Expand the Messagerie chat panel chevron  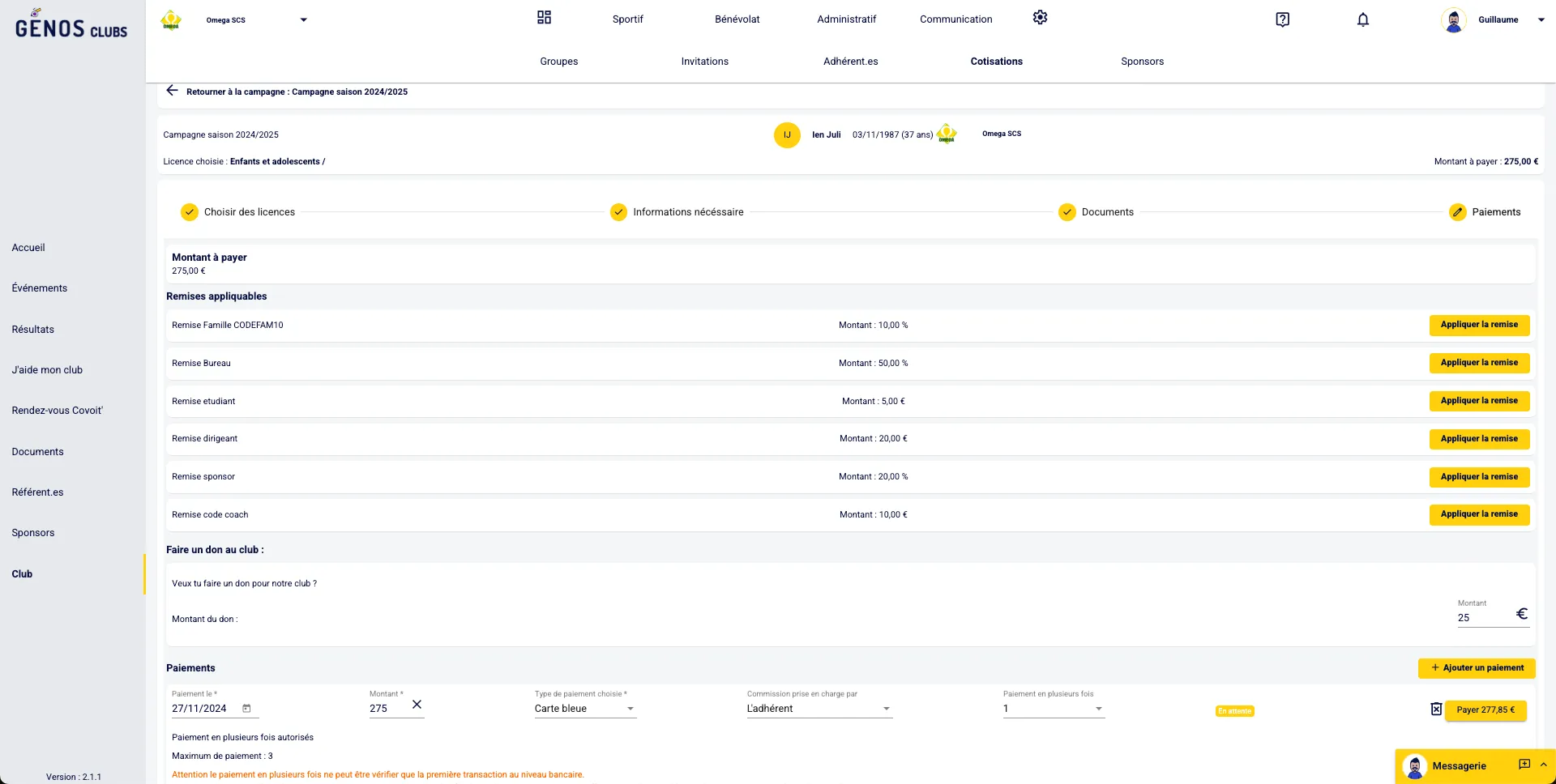pyautogui.click(x=1543, y=765)
